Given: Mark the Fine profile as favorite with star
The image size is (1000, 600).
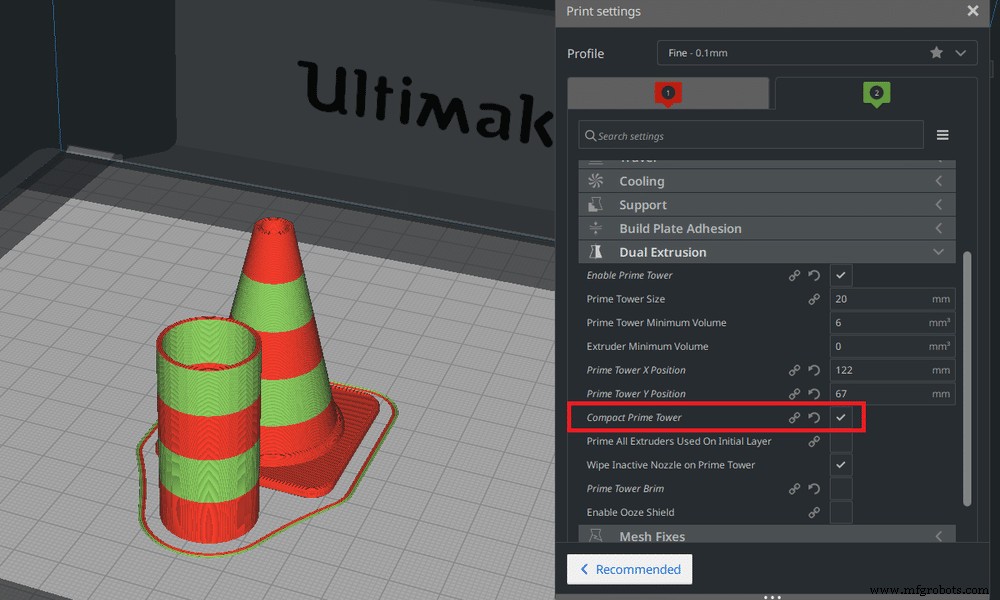Looking at the screenshot, I should click(936, 52).
